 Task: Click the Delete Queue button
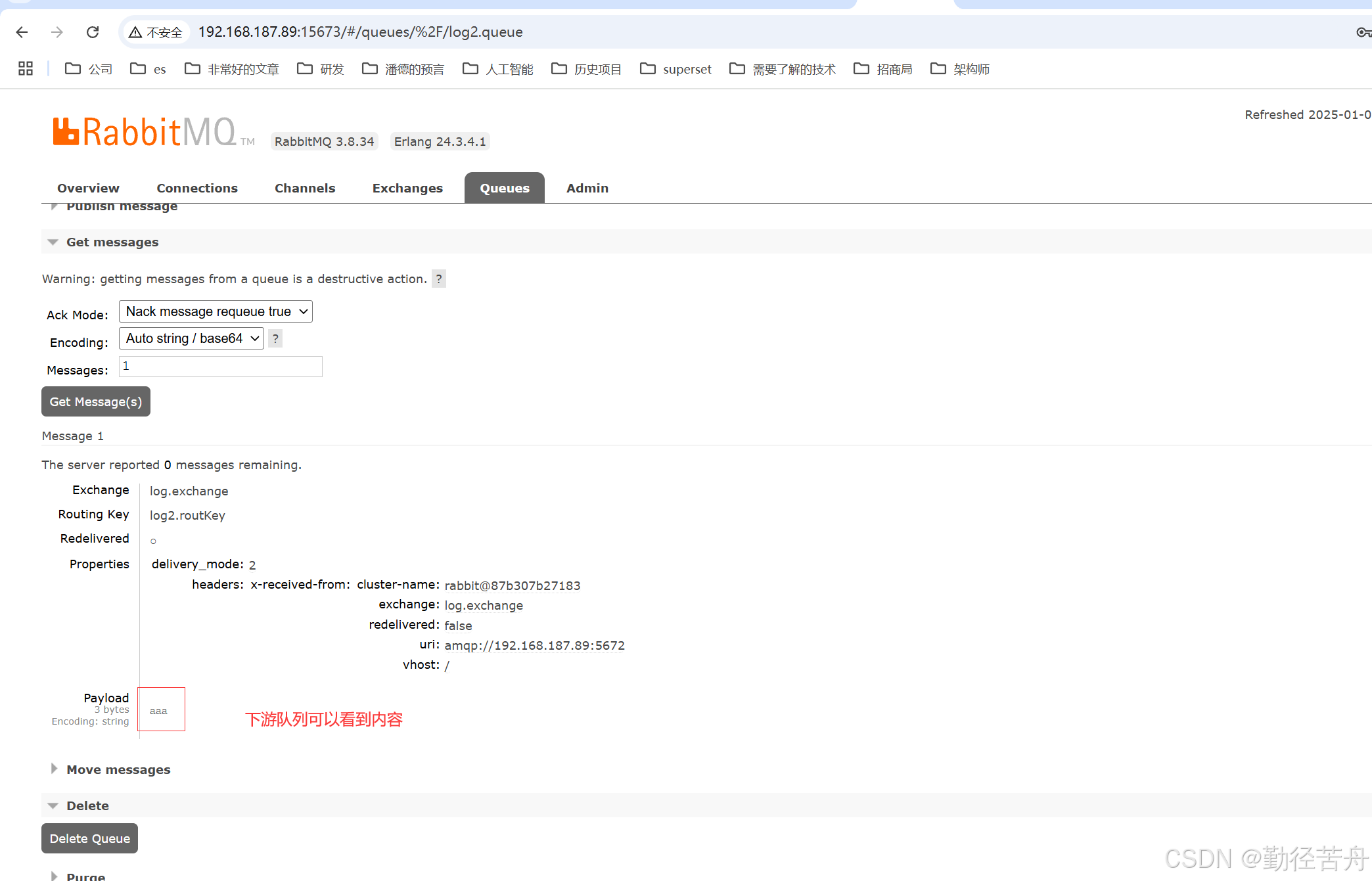pos(89,838)
